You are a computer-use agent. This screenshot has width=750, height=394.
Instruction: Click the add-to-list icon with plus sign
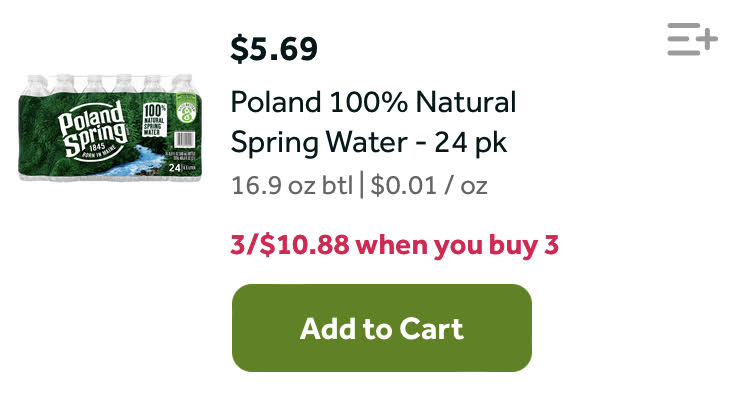(693, 39)
